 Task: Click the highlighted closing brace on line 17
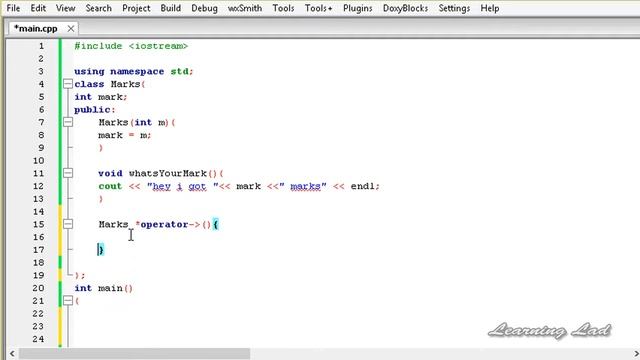coord(101,250)
